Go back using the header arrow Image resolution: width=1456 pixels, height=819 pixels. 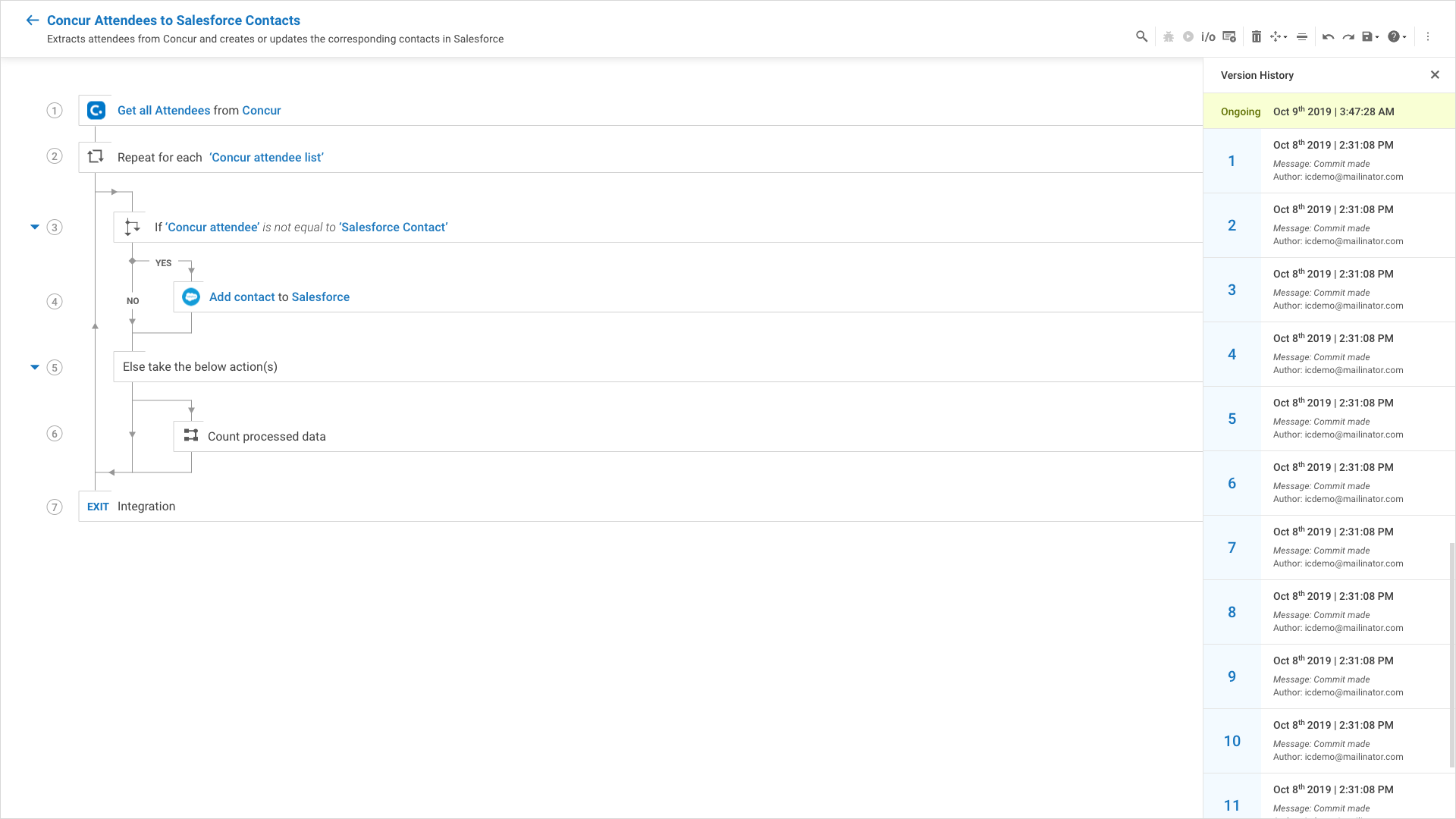click(x=32, y=20)
